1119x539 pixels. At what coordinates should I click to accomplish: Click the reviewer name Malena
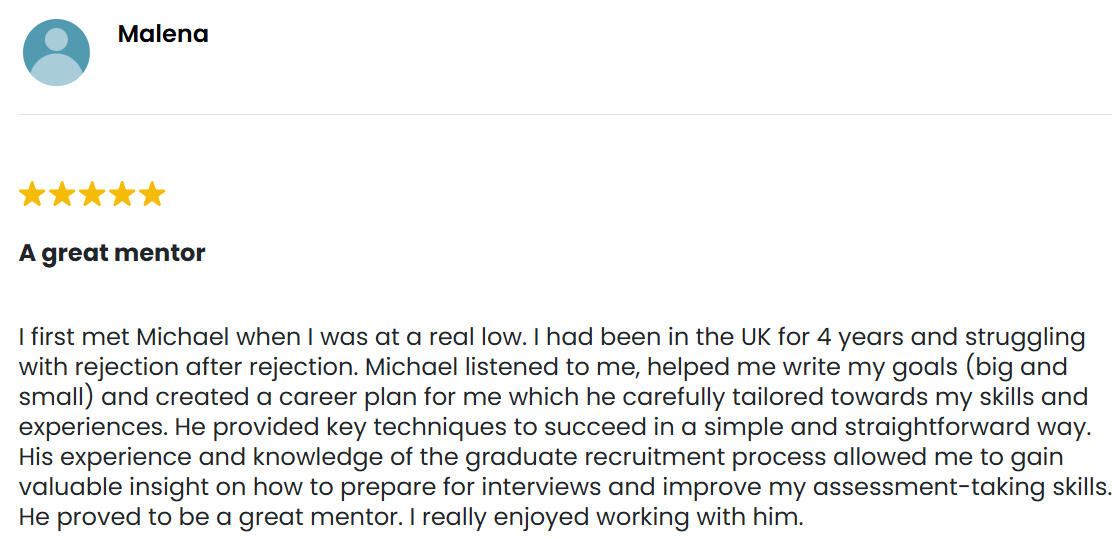(163, 34)
